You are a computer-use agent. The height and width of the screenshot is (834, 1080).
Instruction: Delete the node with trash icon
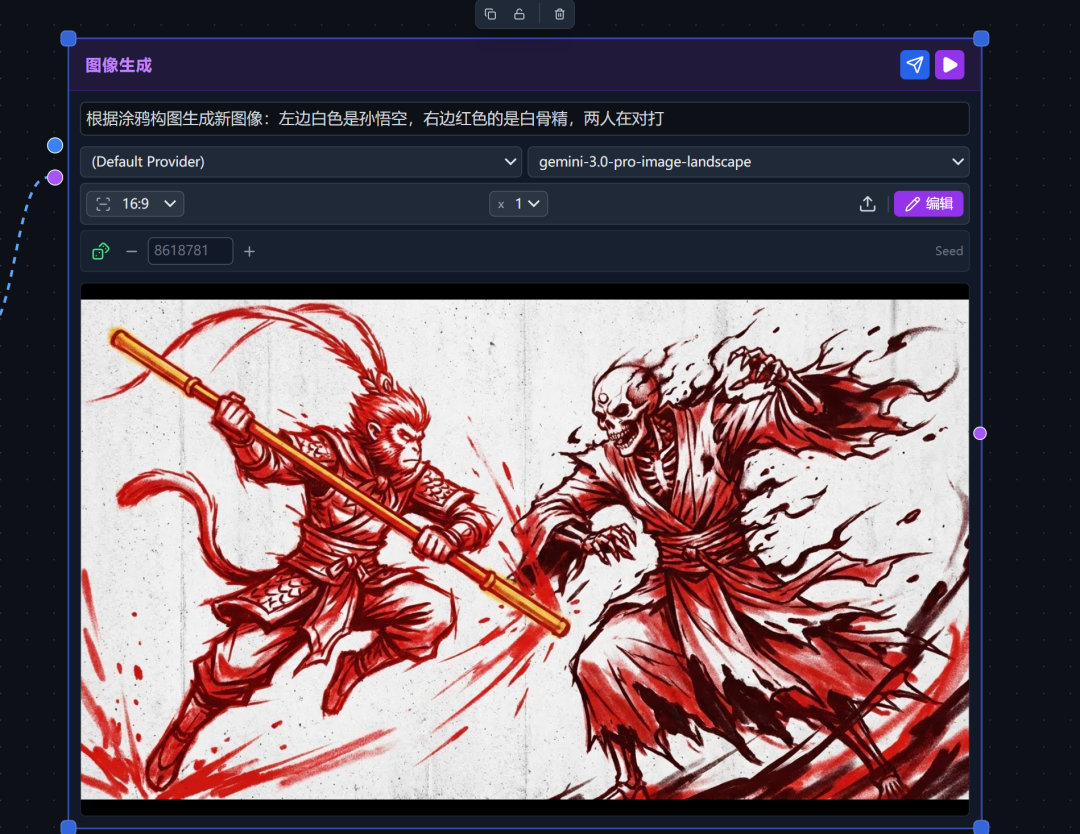(x=559, y=14)
